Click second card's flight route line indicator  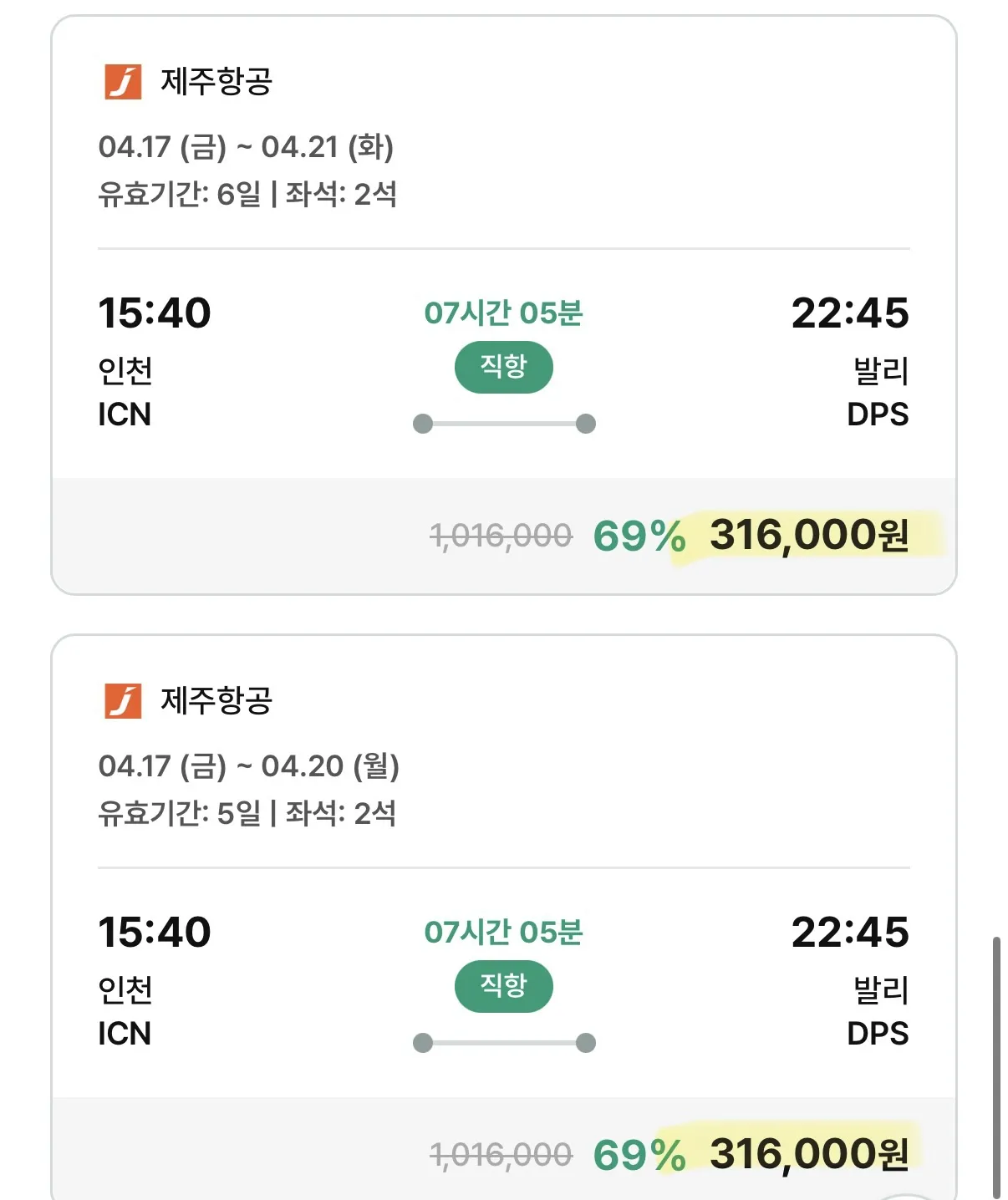pyautogui.click(x=504, y=1043)
